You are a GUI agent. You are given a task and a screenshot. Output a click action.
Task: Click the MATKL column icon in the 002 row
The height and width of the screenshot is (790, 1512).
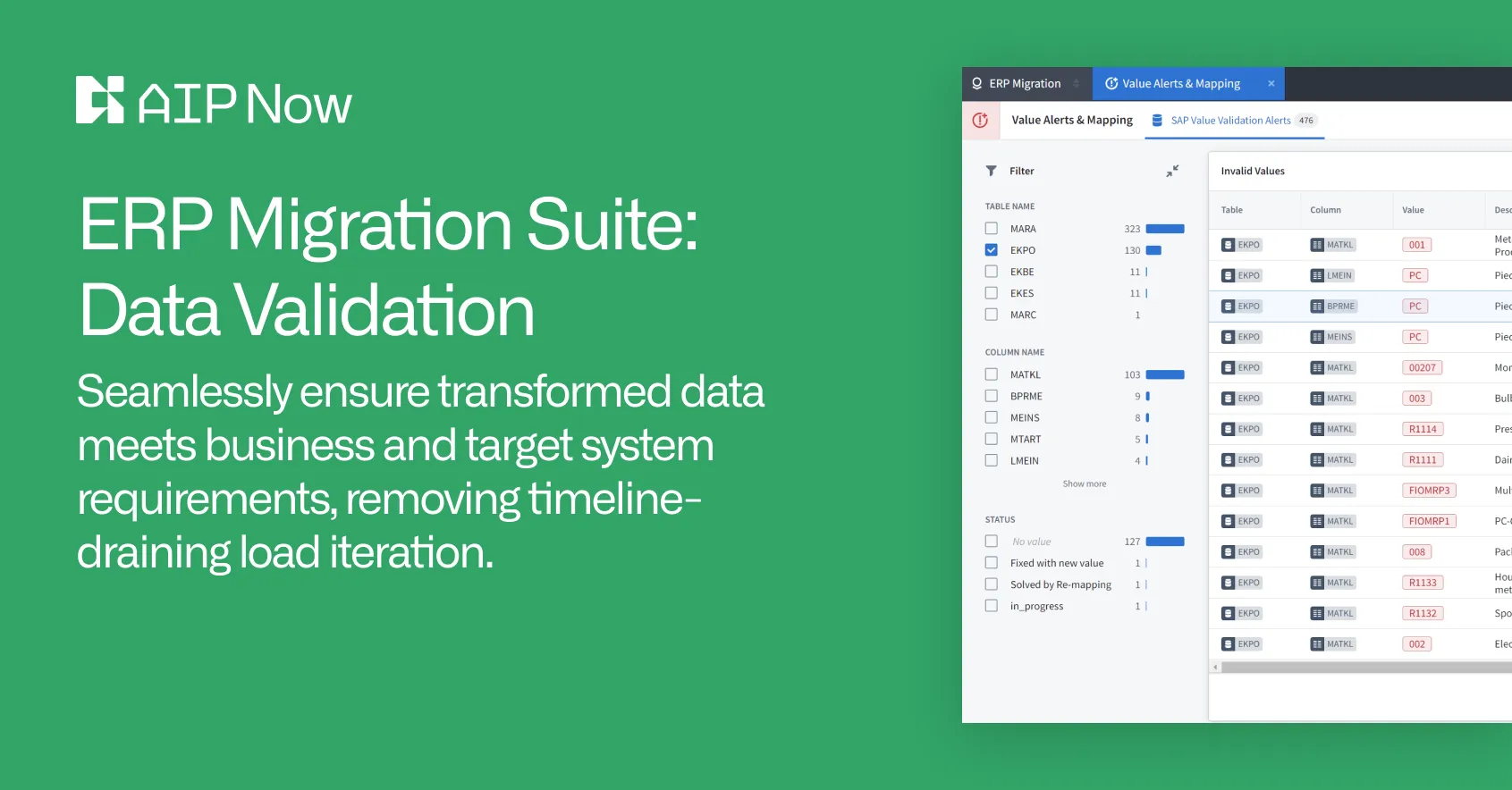pos(1317,644)
